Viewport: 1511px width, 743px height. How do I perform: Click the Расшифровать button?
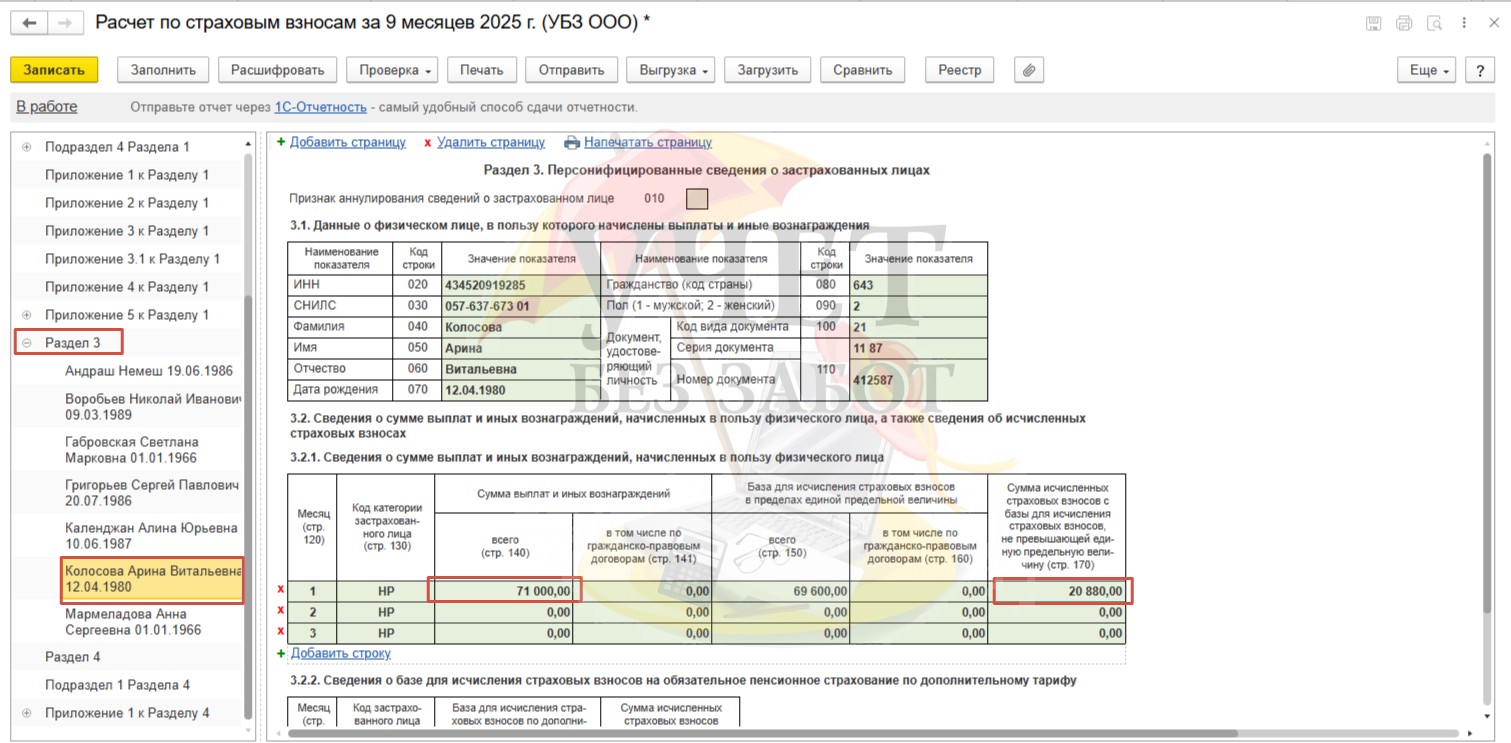277,70
